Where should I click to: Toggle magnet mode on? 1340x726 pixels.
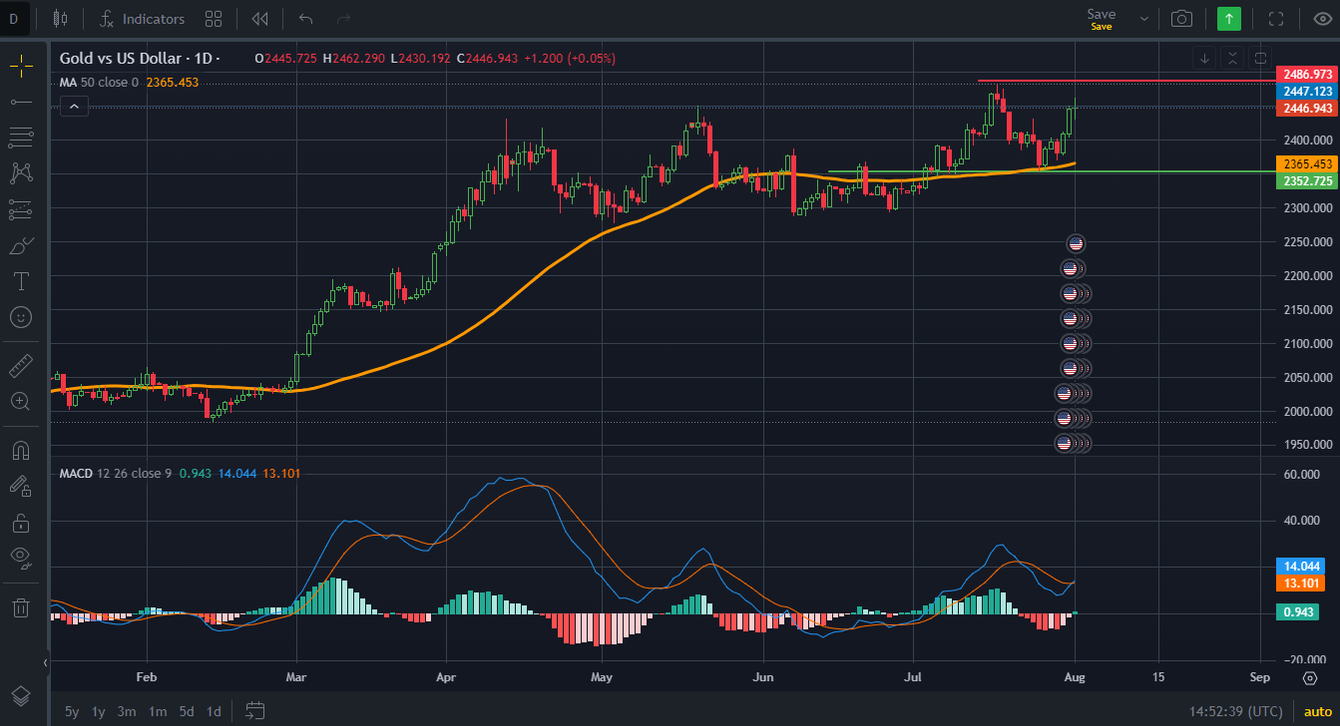click(x=20, y=451)
